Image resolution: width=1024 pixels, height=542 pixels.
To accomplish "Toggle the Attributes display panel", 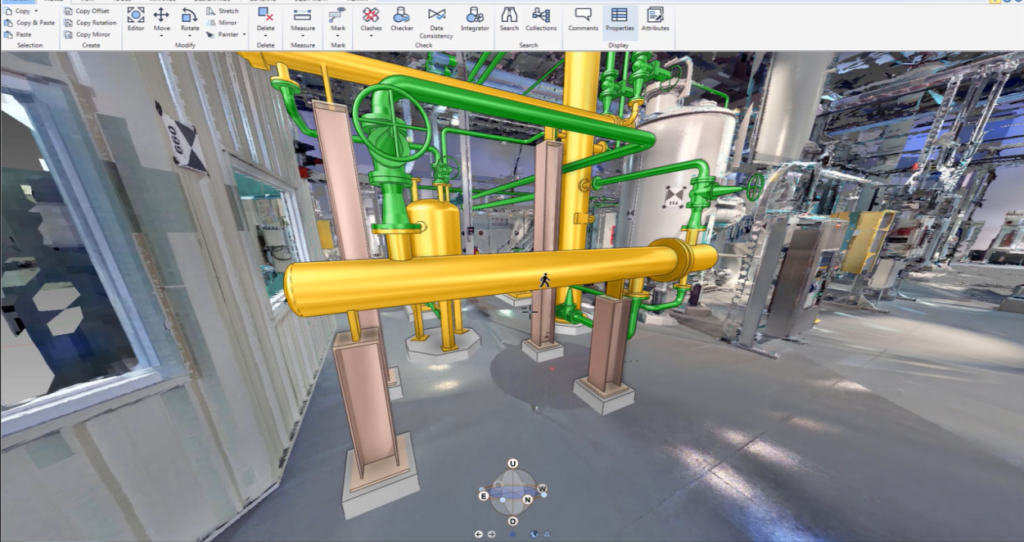I will click(x=655, y=18).
